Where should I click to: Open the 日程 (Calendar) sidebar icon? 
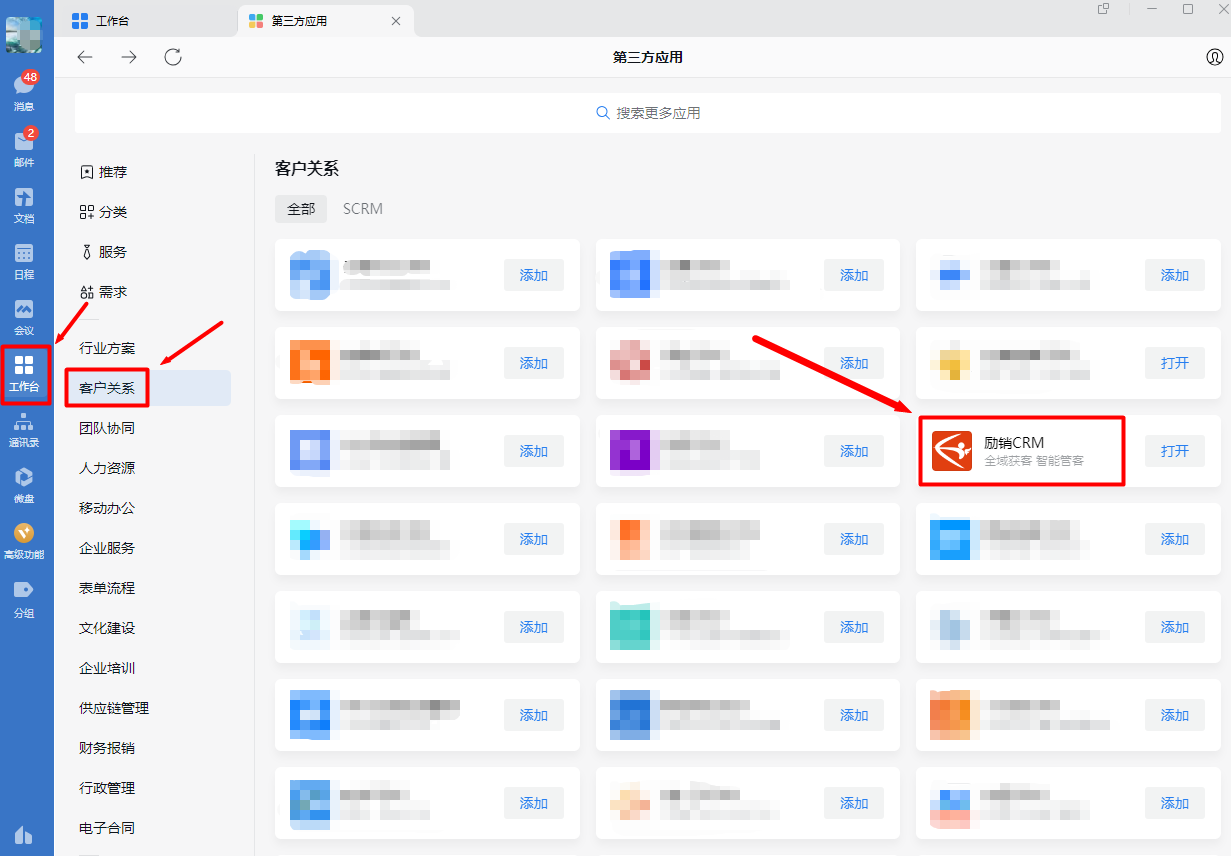(23, 262)
